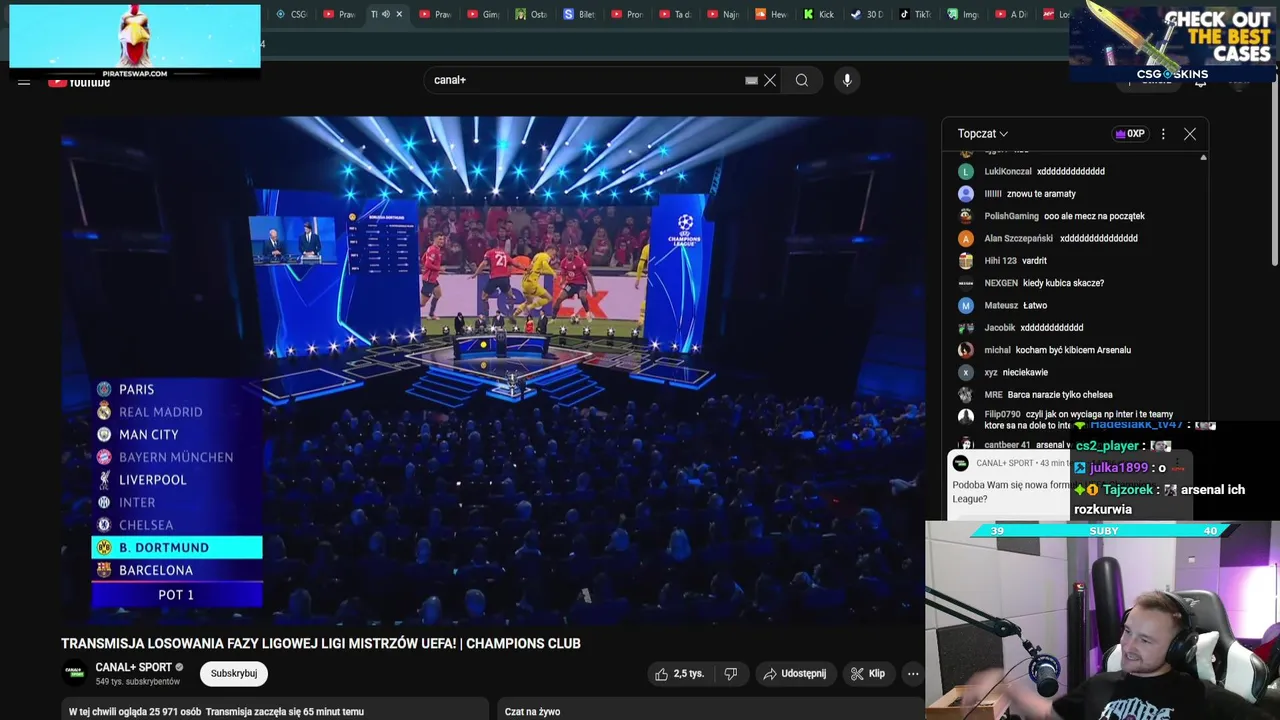Select BARCELONA in Pot 1 list
Image resolution: width=1280 pixels, height=720 pixels.
(x=177, y=570)
